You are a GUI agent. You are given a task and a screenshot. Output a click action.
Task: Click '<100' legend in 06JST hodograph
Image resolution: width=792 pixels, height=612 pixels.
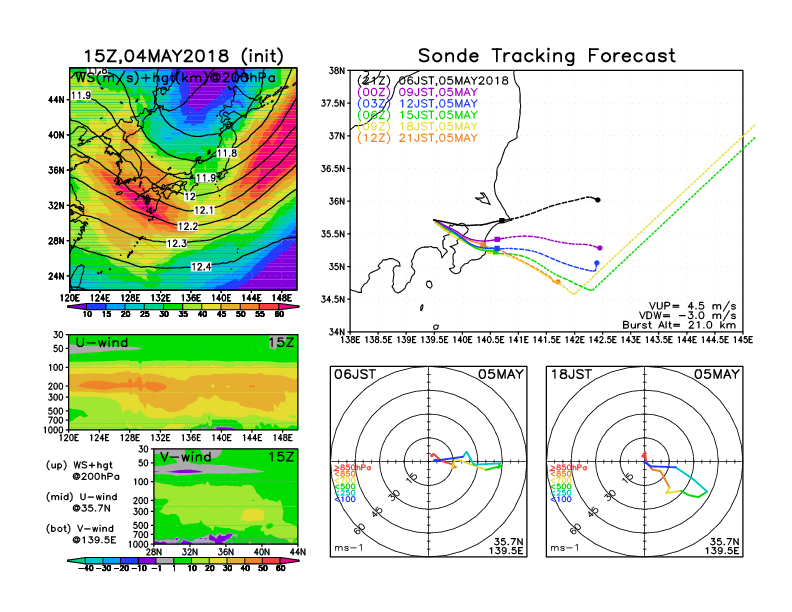coord(345,499)
